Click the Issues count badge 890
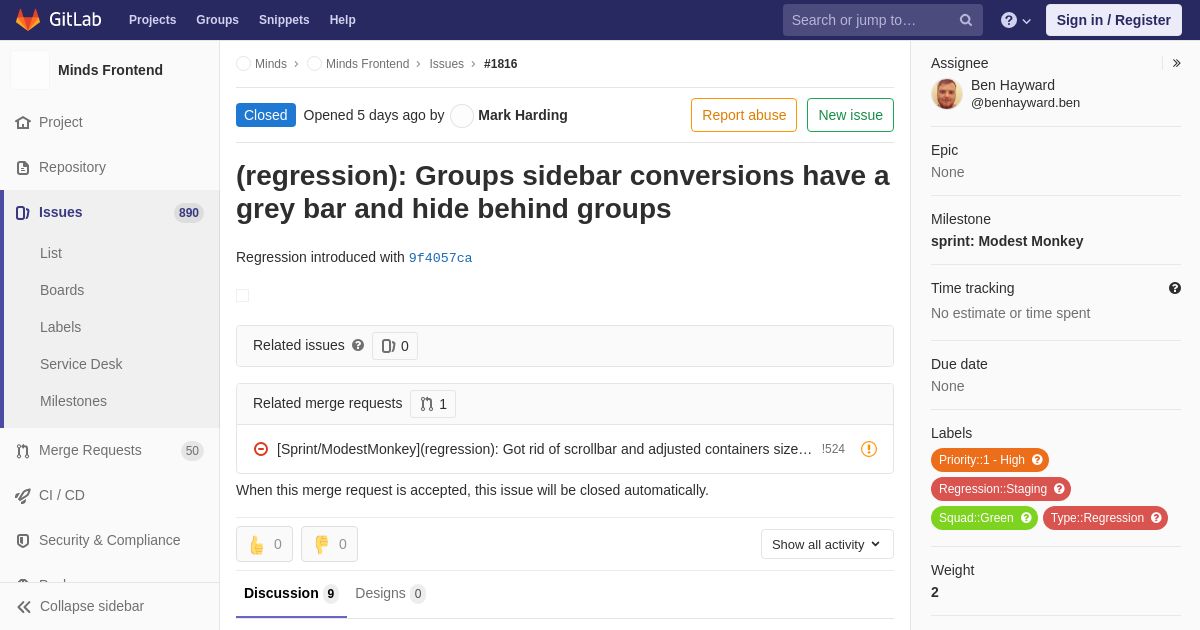Viewport: 1200px width, 630px height. click(188, 213)
